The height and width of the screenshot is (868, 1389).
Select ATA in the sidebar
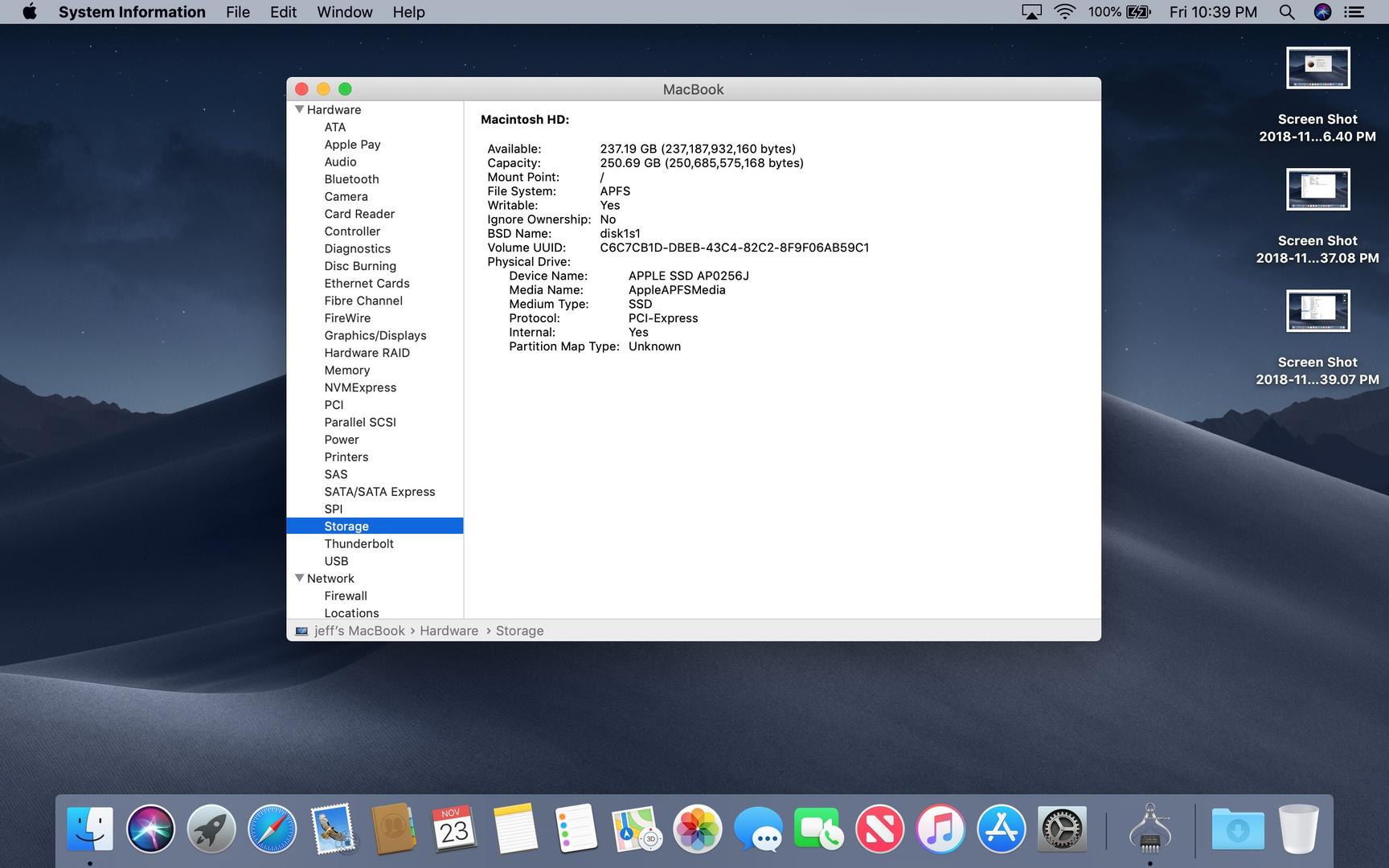click(x=335, y=127)
